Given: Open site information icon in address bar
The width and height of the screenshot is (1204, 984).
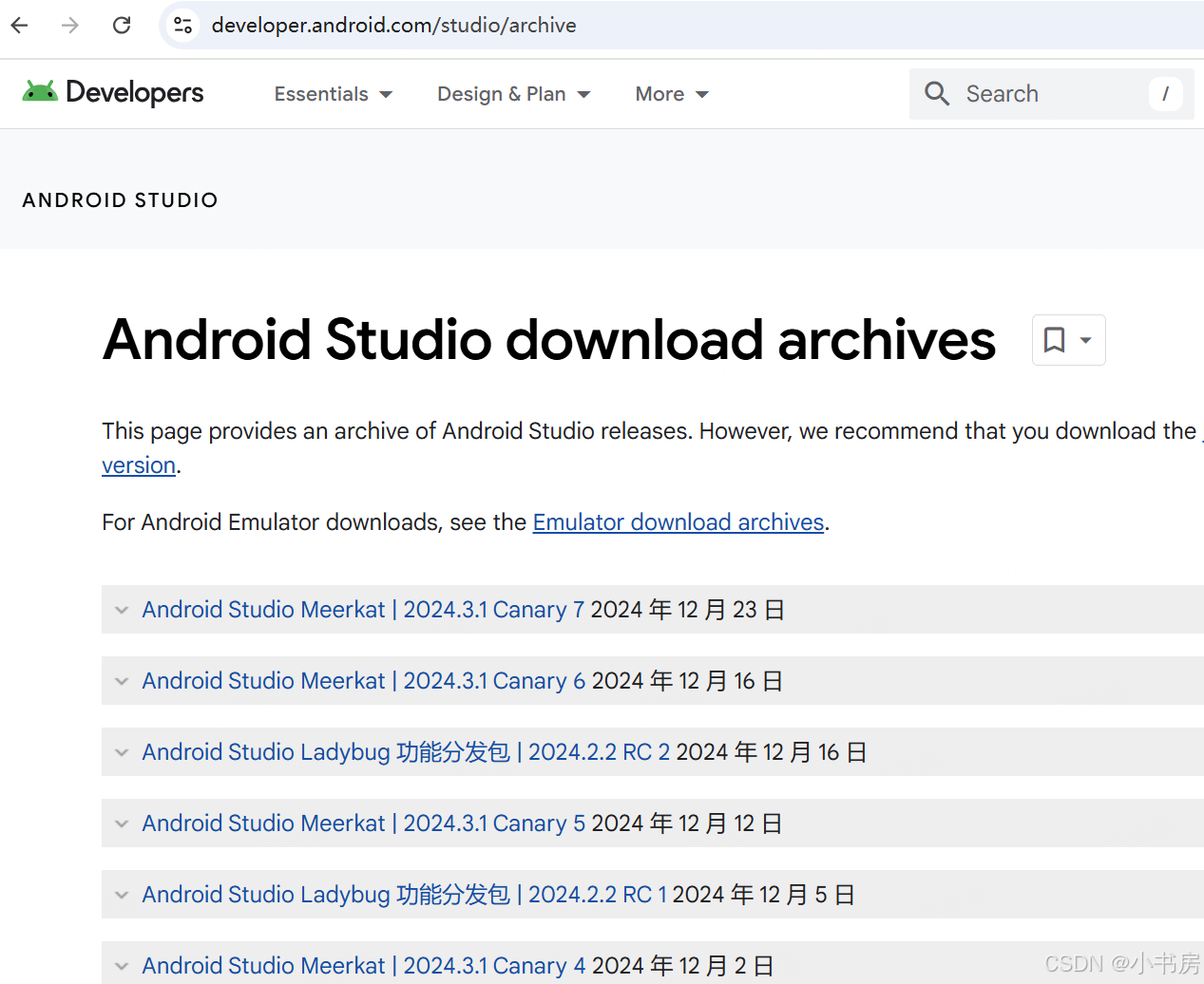Looking at the screenshot, I should coord(183,26).
